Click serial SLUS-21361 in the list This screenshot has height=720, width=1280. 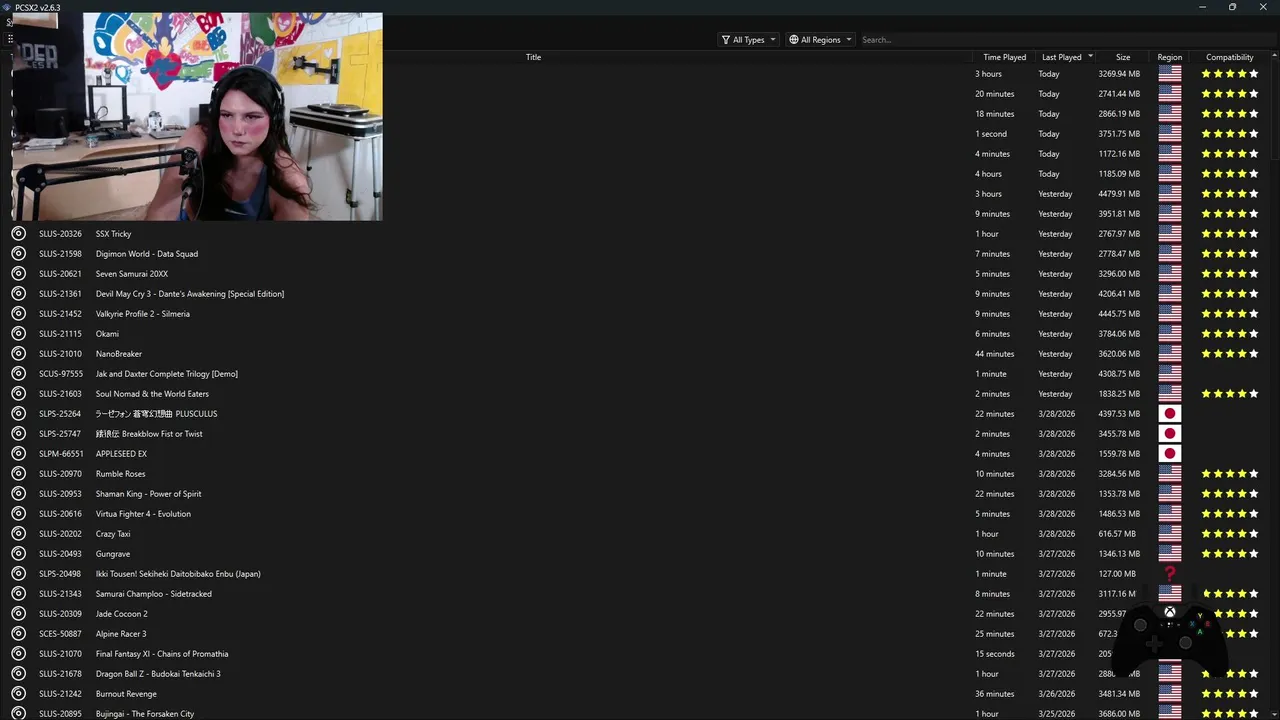click(60, 294)
